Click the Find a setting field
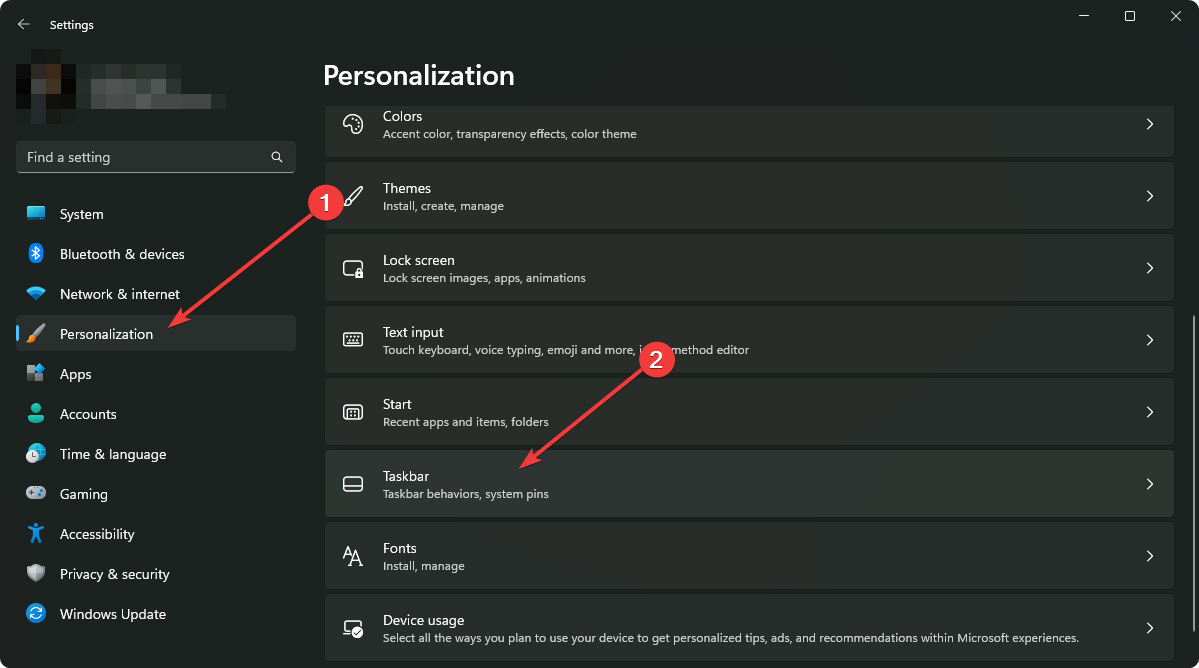This screenshot has height=668, width=1199. [145, 157]
